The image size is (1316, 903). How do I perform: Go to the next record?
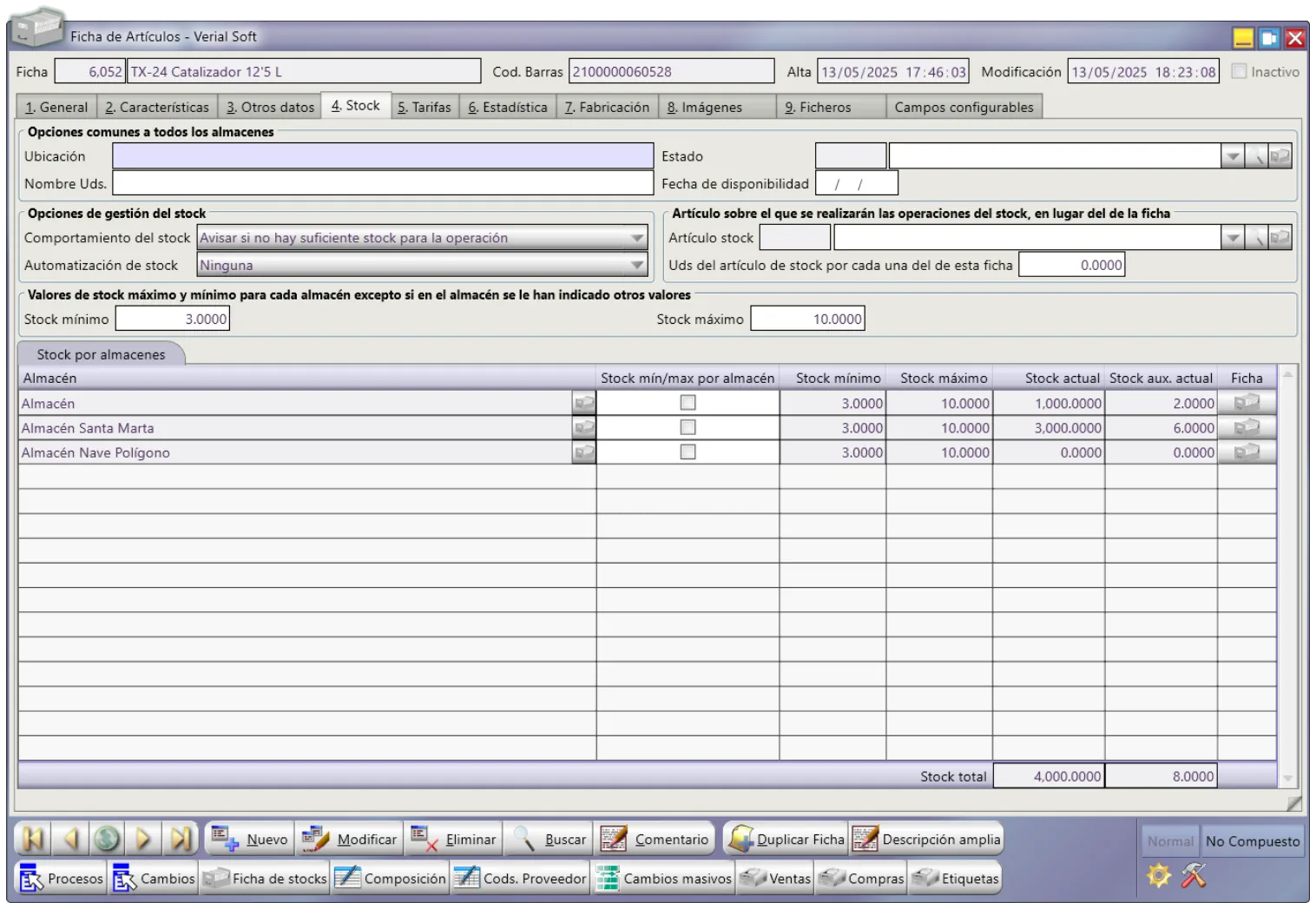coord(143,839)
